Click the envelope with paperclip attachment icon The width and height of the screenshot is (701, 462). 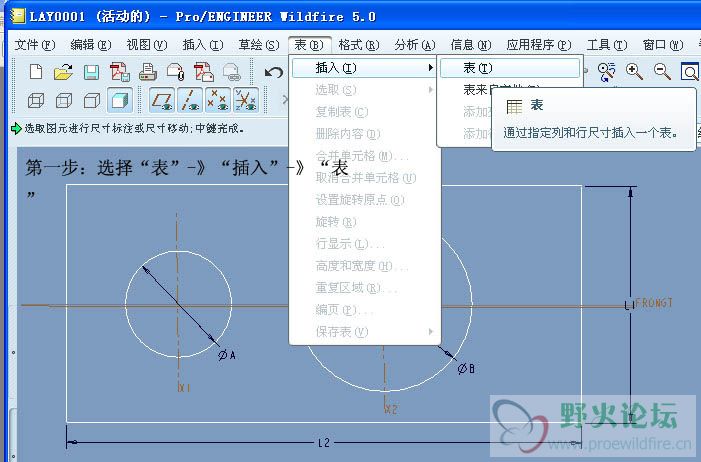tap(176, 72)
